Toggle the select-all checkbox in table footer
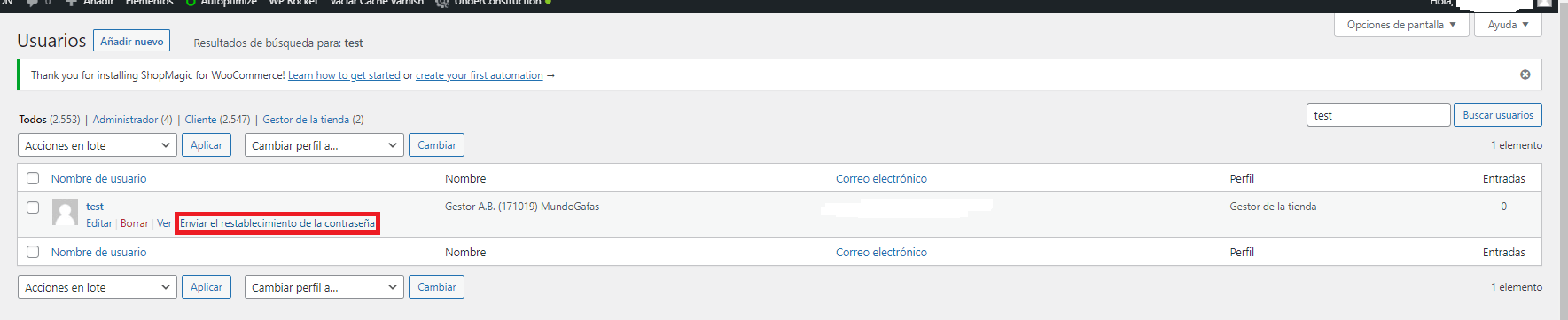 [33, 252]
